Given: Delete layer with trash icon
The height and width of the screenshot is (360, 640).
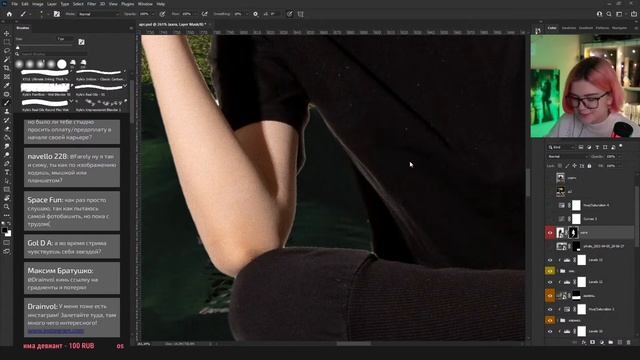Looking at the screenshot, I should (x=629, y=342).
